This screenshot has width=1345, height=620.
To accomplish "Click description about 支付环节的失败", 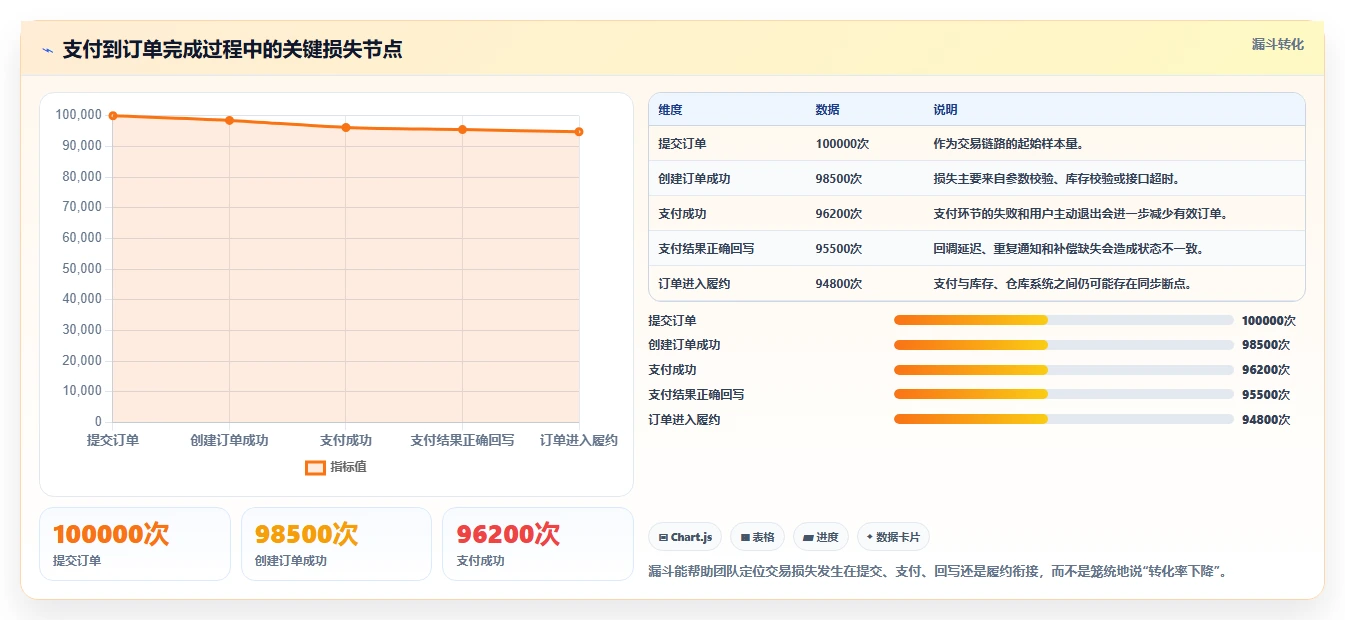I will pyautogui.click(x=1081, y=214).
